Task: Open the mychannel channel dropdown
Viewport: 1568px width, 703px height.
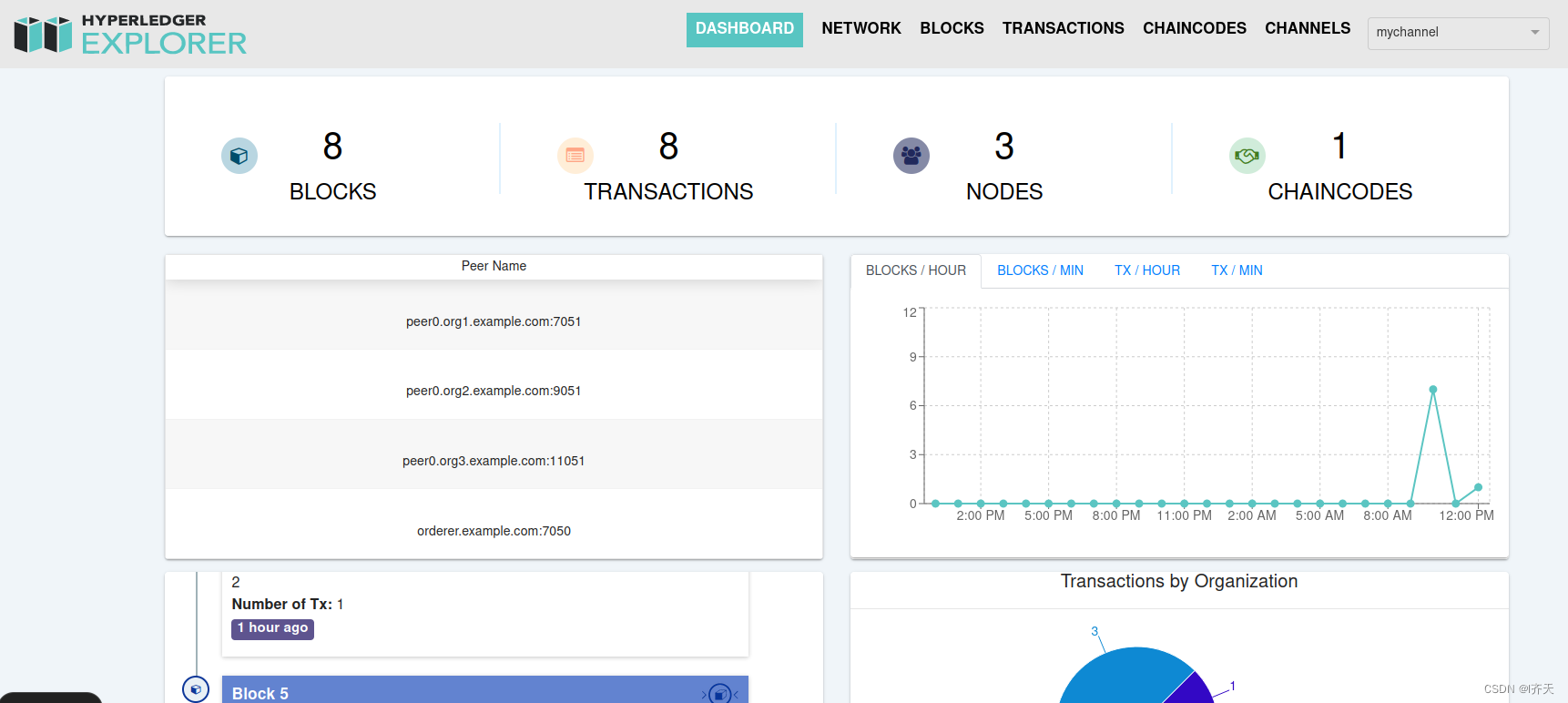Action: point(1458,33)
